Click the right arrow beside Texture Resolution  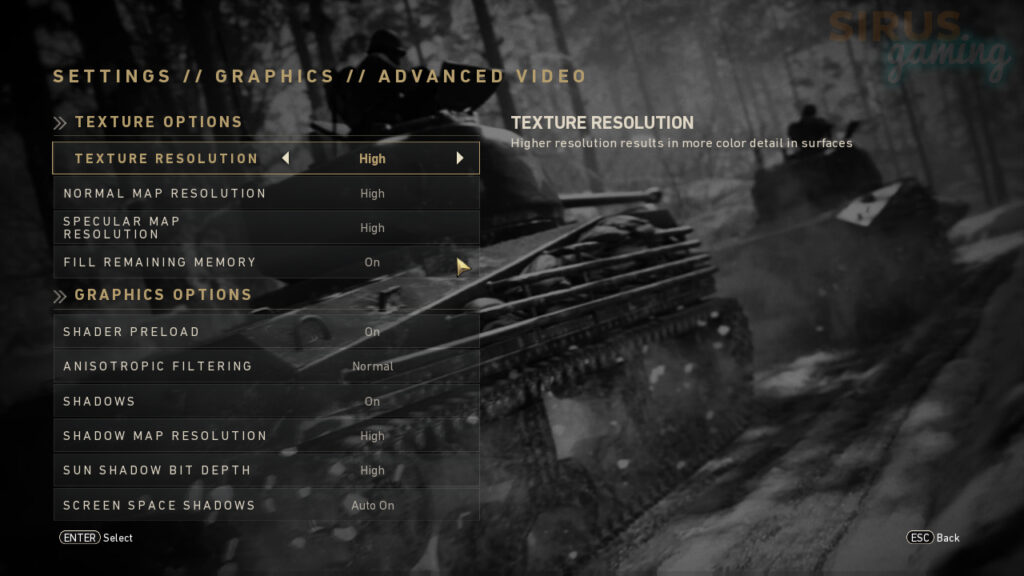(460, 158)
